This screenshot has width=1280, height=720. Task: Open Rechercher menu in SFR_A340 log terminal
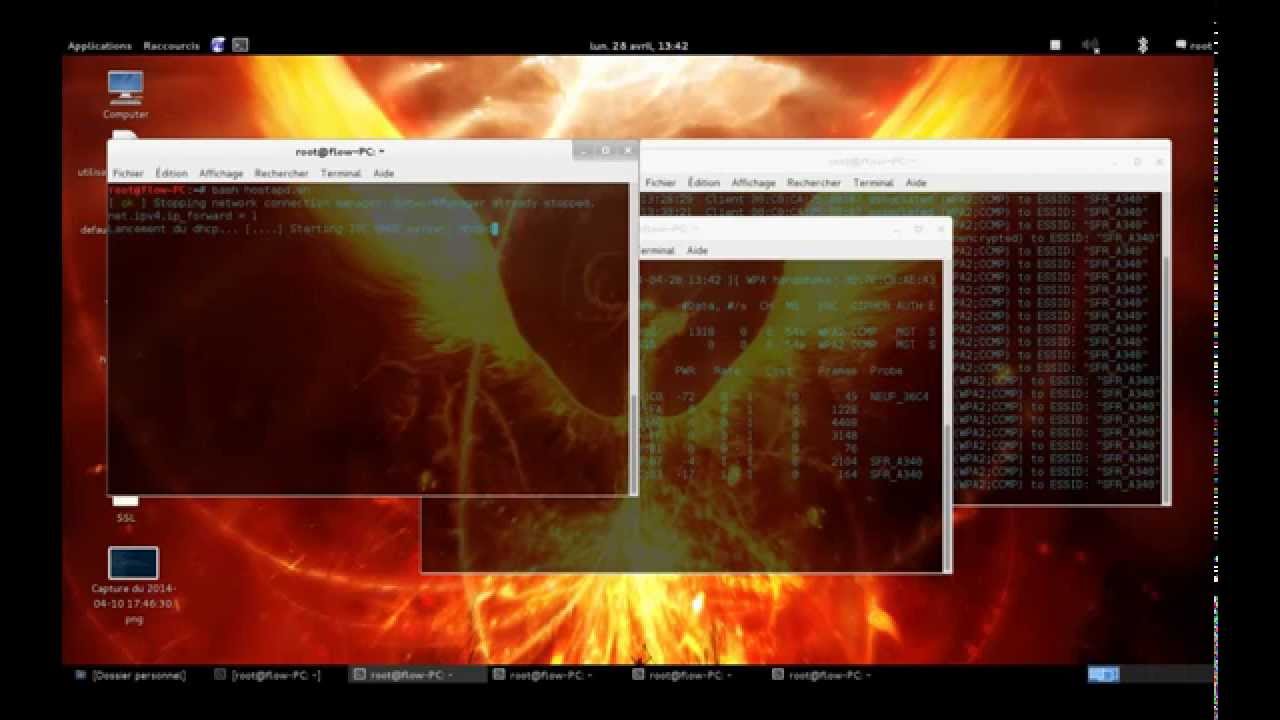(814, 183)
